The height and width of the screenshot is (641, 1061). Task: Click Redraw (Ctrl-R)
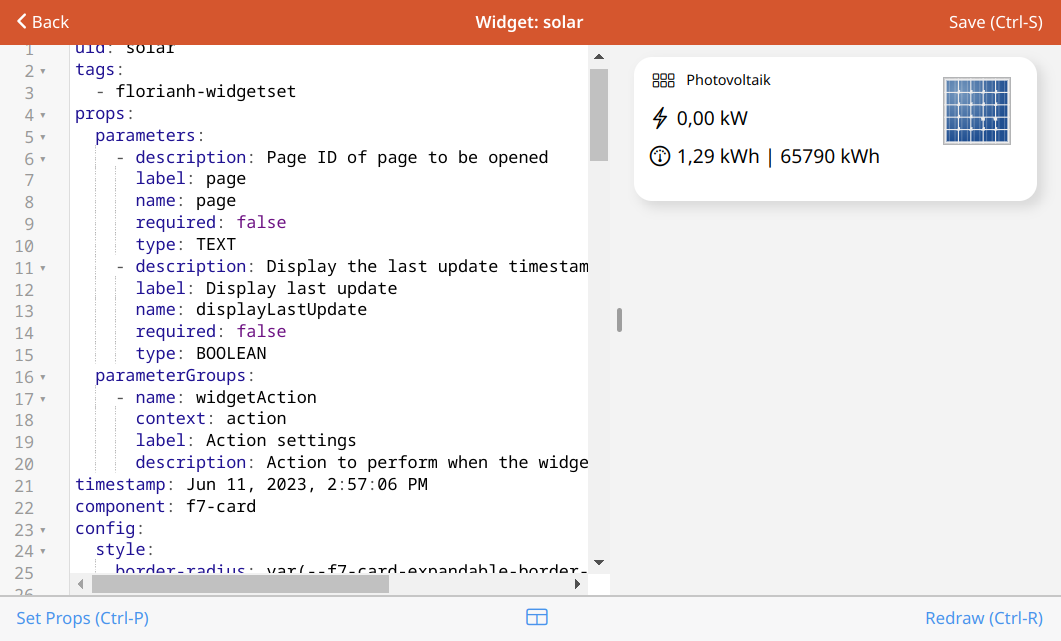pos(984,618)
